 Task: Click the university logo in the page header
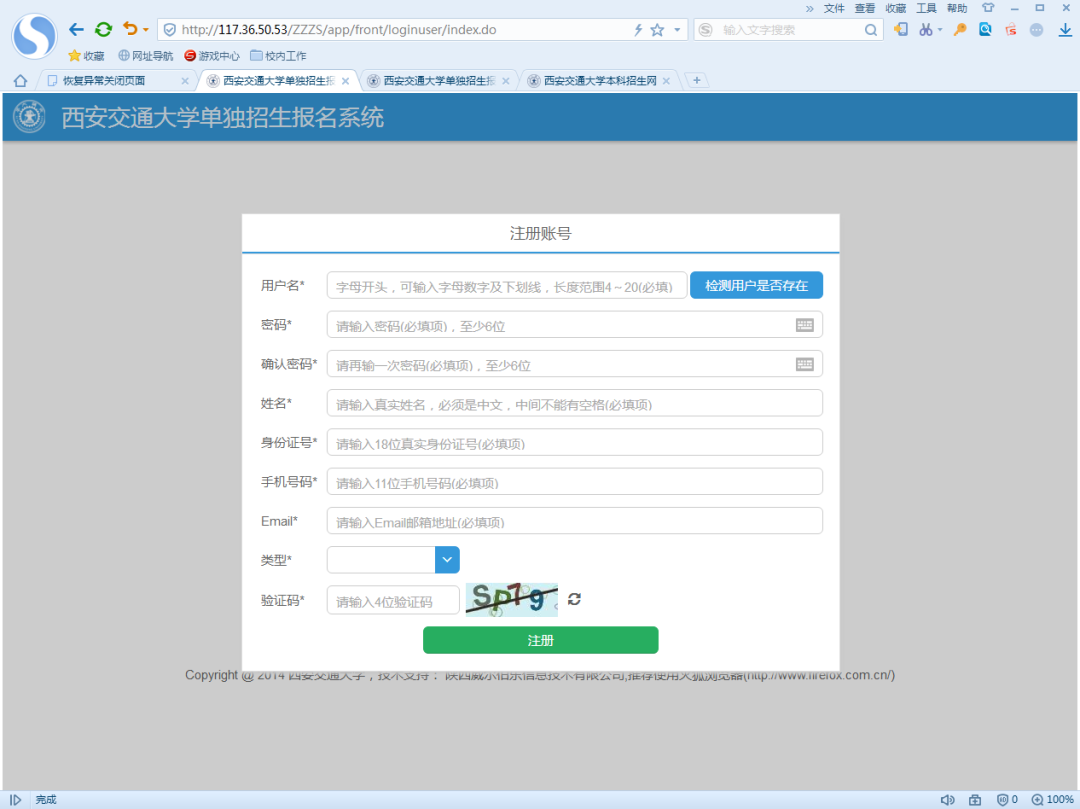tap(29, 117)
